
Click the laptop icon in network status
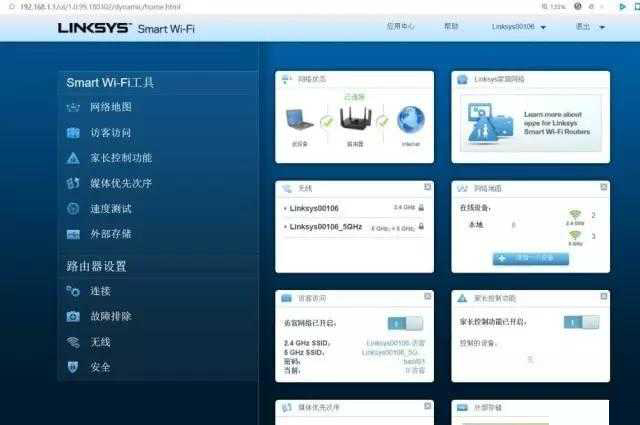299,119
